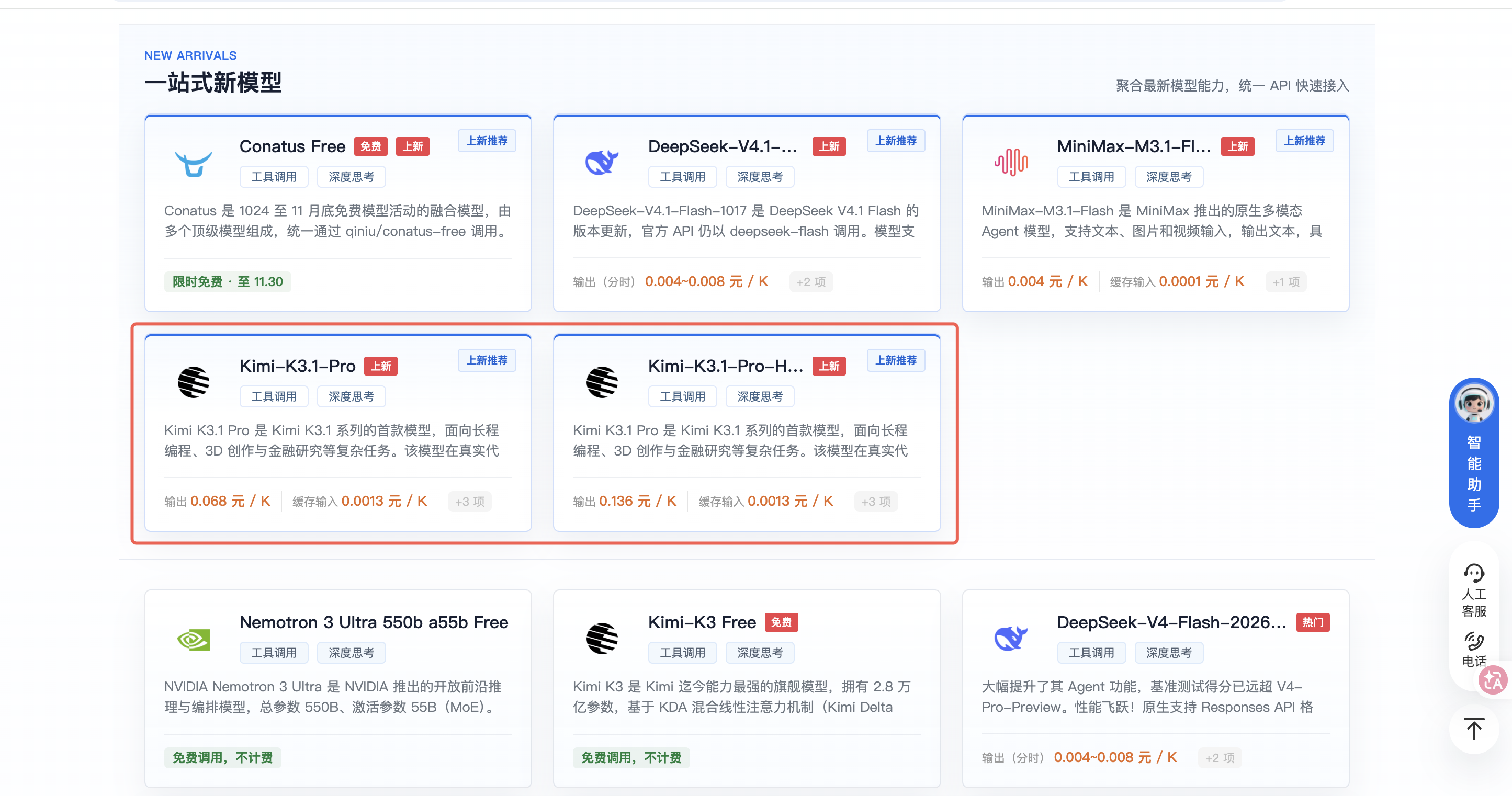The width and height of the screenshot is (1512, 796).
Task: Open the Nemotron 3 Ultra 550b a55b Free title
Action: click(x=374, y=622)
